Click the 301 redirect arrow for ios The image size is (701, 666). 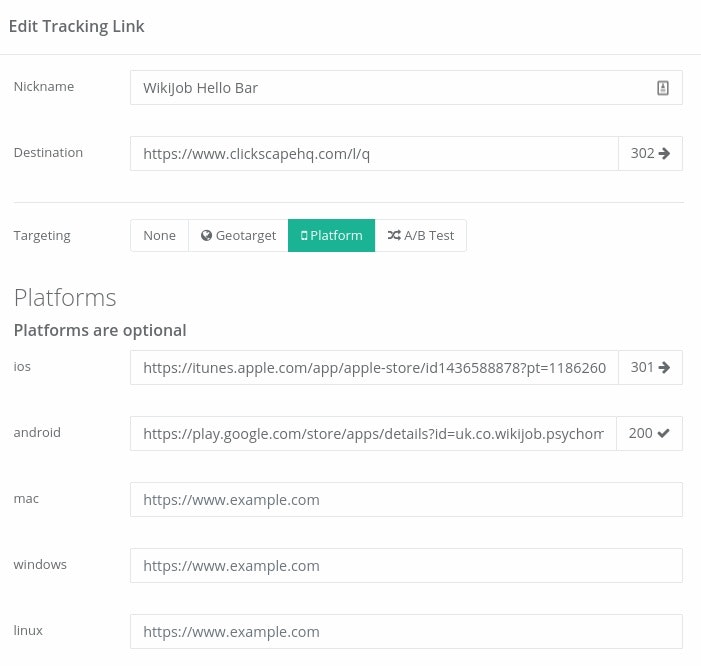click(x=650, y=367)
